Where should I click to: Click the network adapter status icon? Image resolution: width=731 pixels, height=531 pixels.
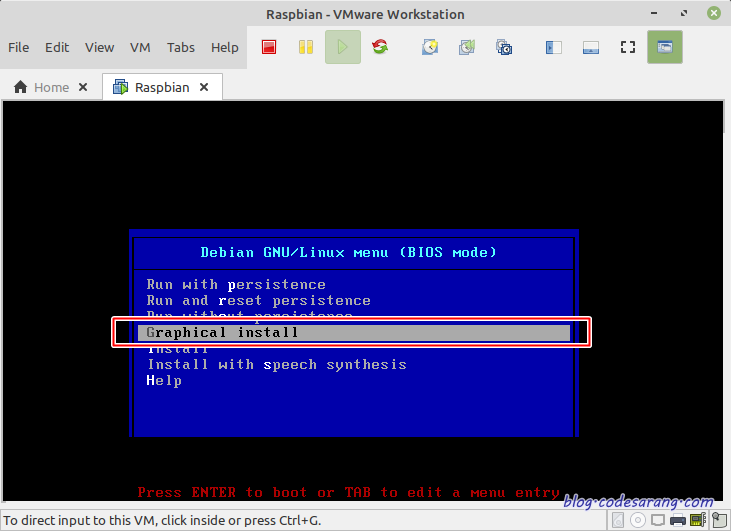[x=658, y=520]
